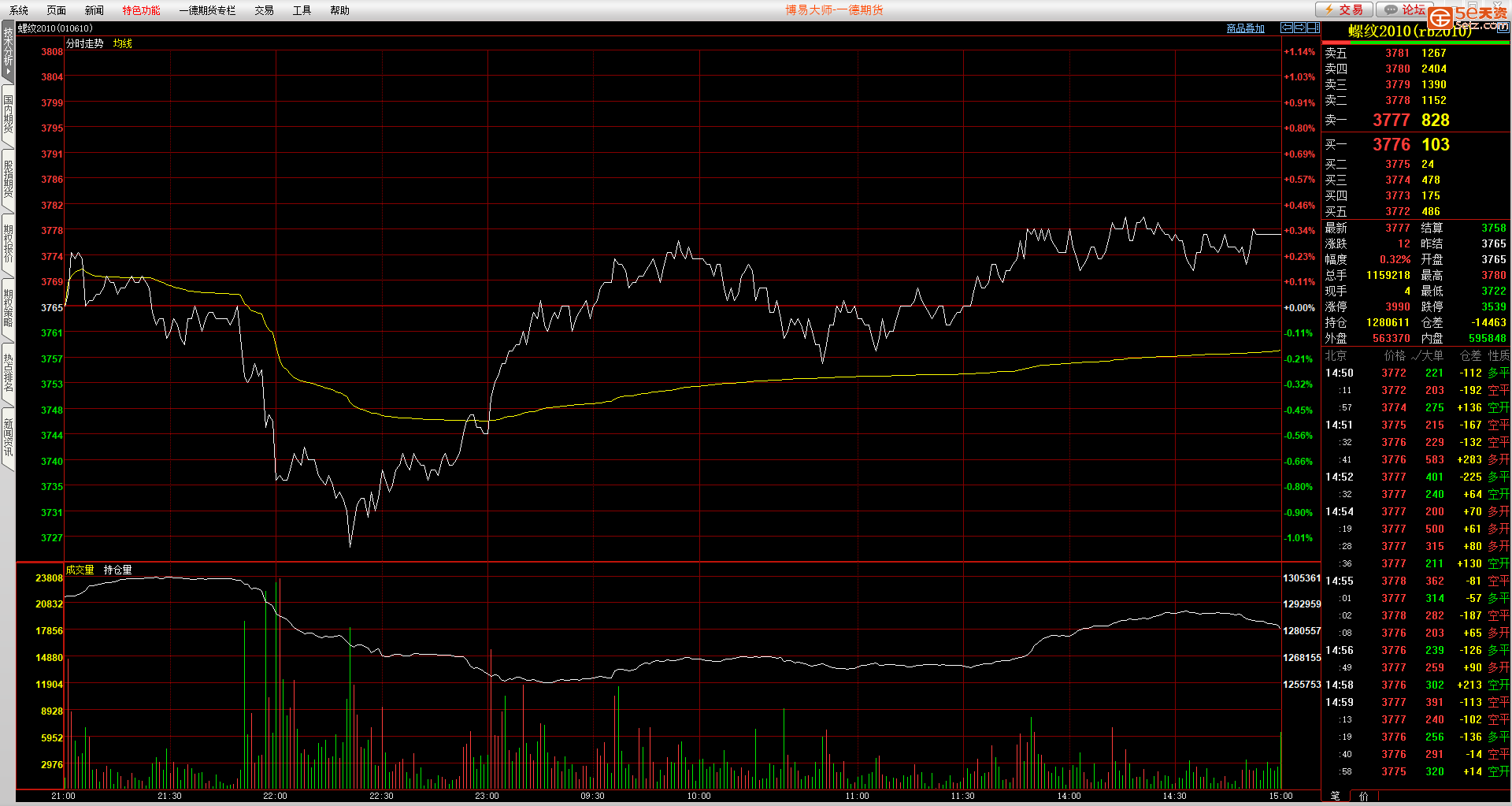The image size is (1512, 806).
Task: Click the small box icon beside contract title
Action: click(1502, 28)
